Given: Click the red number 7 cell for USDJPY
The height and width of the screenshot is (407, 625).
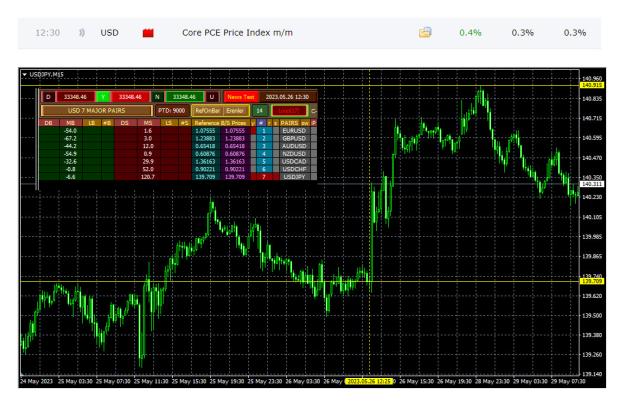Looking at the screenshot, I should coord(264,177).
